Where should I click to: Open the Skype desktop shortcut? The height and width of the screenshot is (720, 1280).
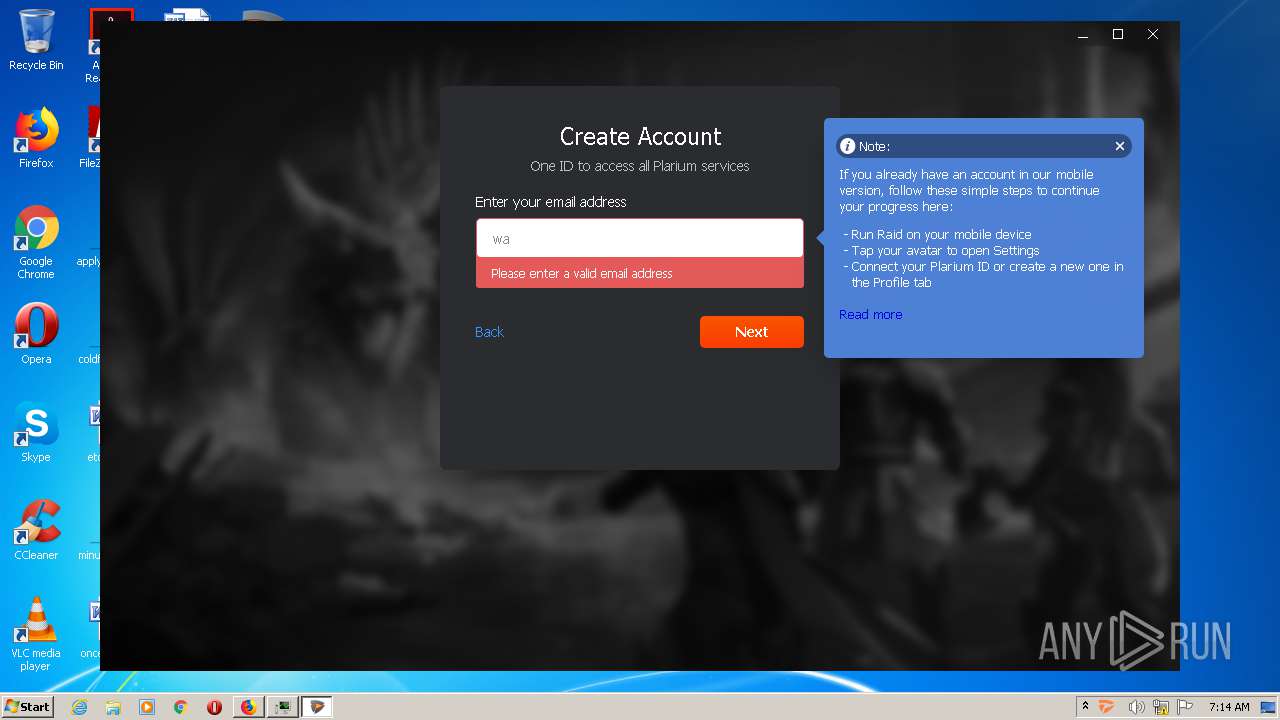(36, 432)
